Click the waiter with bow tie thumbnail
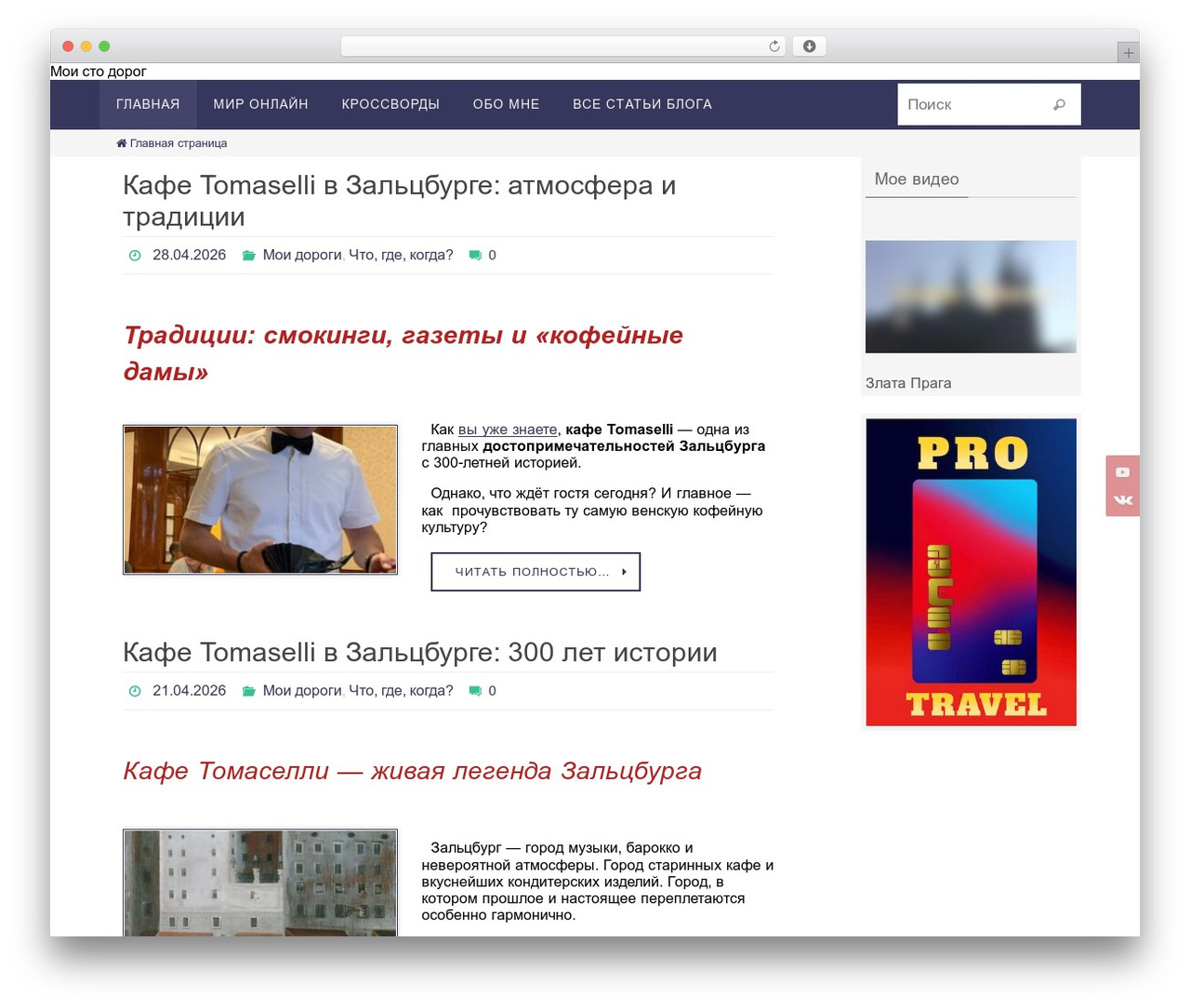This screenshot has height=1008, width=1190. (x=260, y=499)
